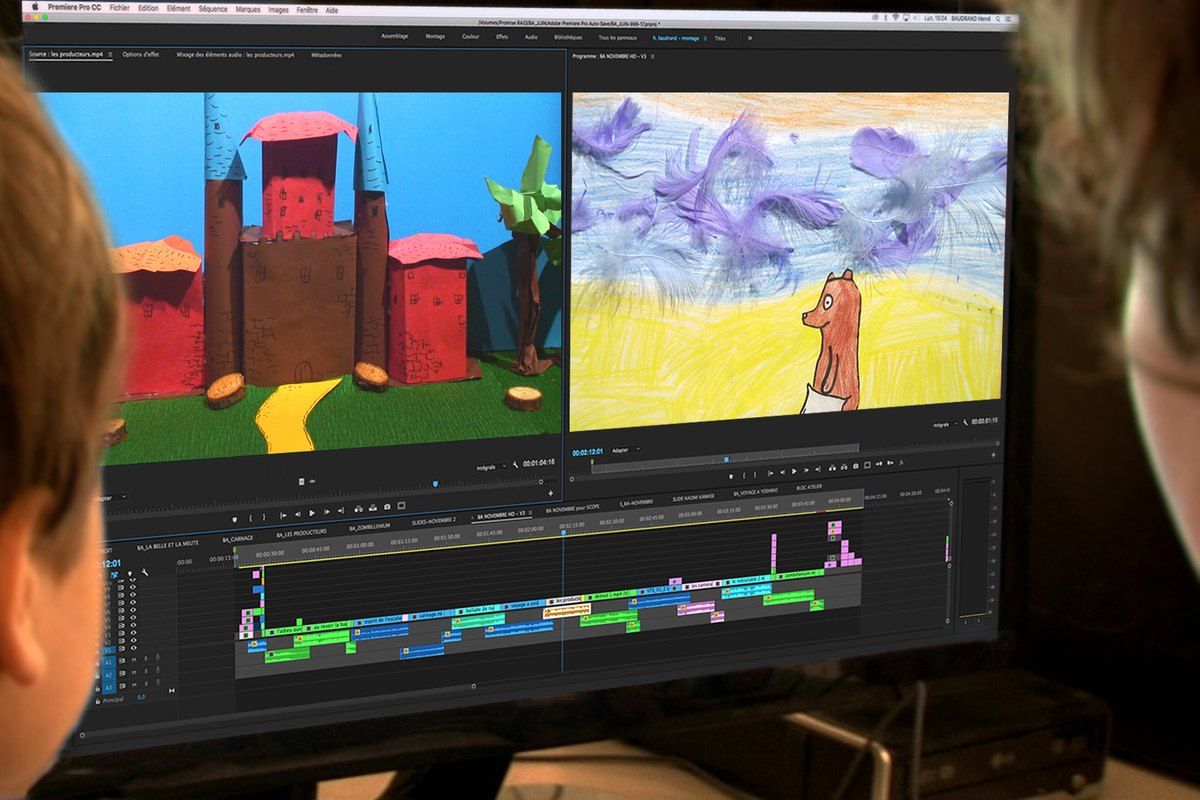
Task: Toggle lock on Principal track
Action: [98, 701]
